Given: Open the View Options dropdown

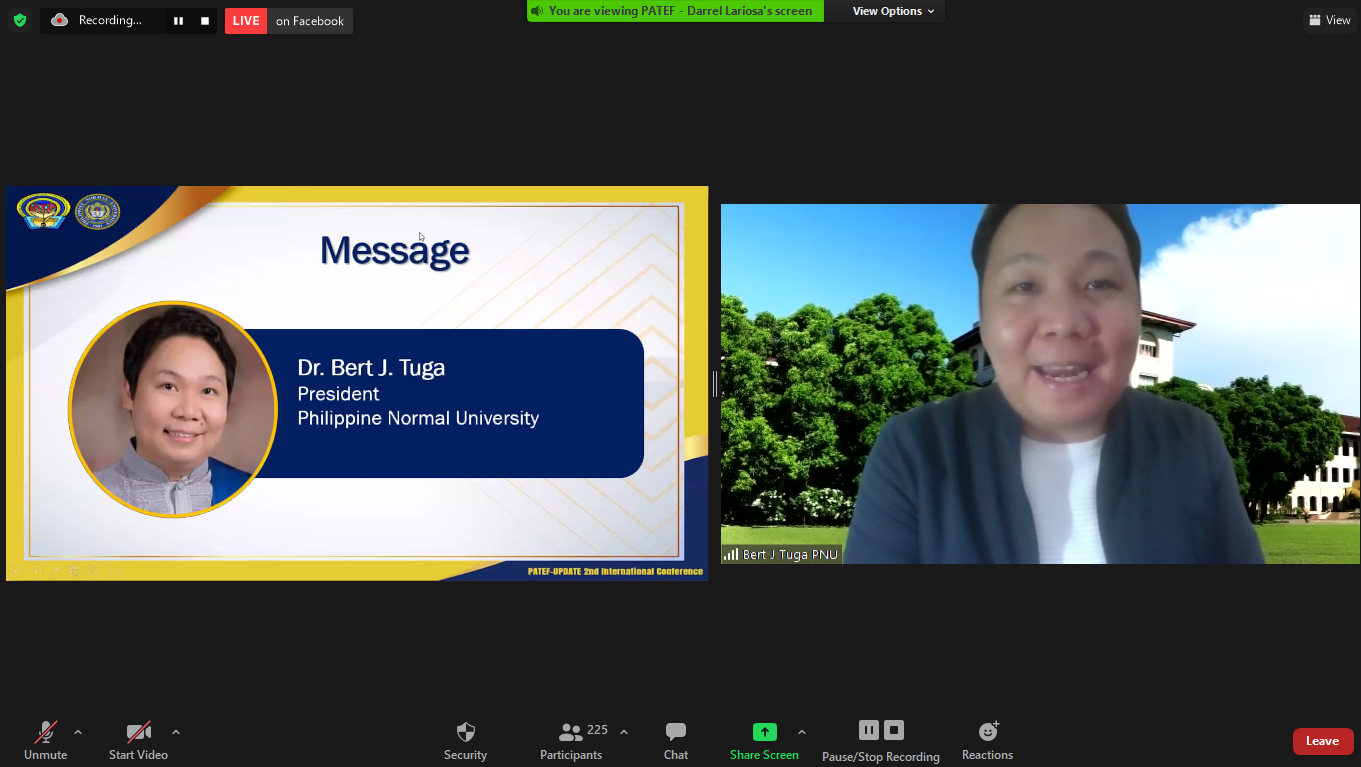Looking at the screenshot, I should pyautogui.click(x=893, y=11).
